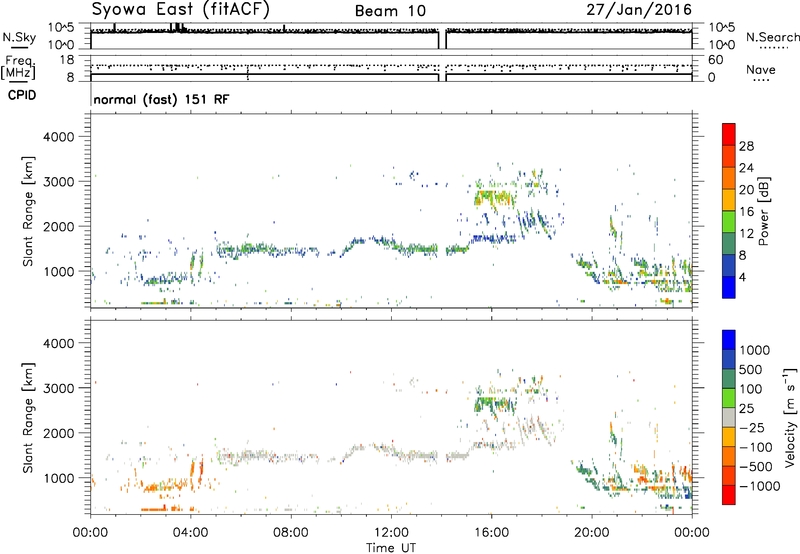800x554 pixels.
Task: Click the 'N.Sky' legend label
Action: tap(19, 37)
